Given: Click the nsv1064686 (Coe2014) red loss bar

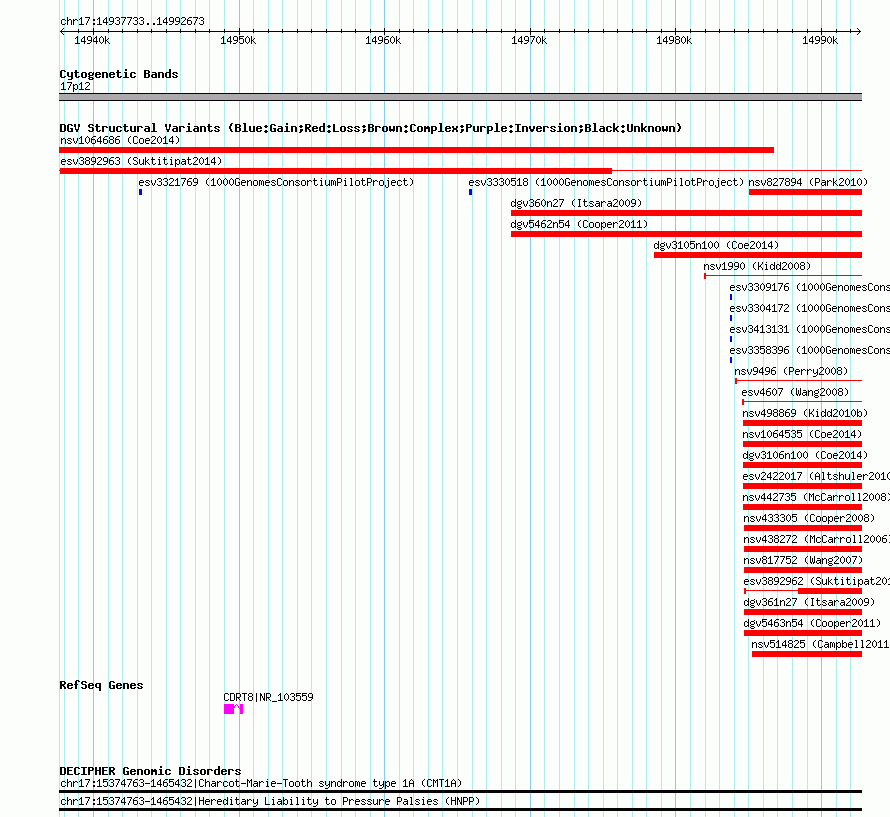Looking at the screenshot, I should pos(416,150).
